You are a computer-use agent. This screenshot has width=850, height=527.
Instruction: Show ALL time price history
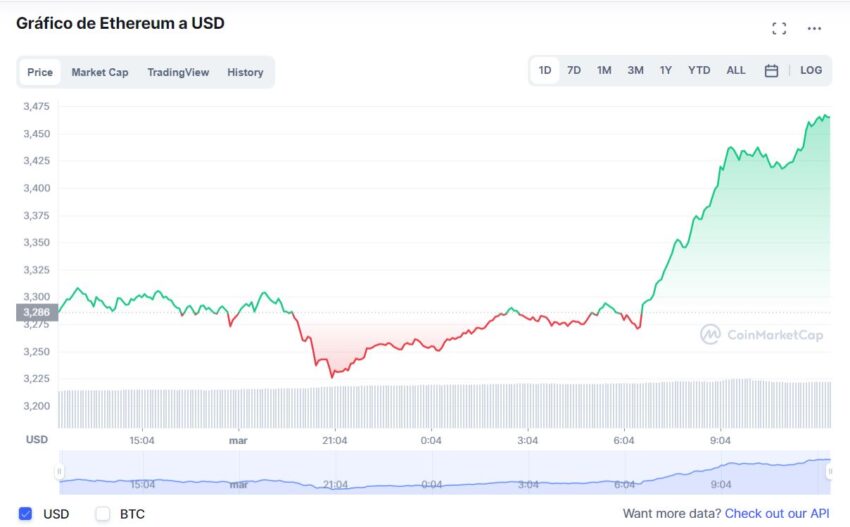(x=736, y=70)
